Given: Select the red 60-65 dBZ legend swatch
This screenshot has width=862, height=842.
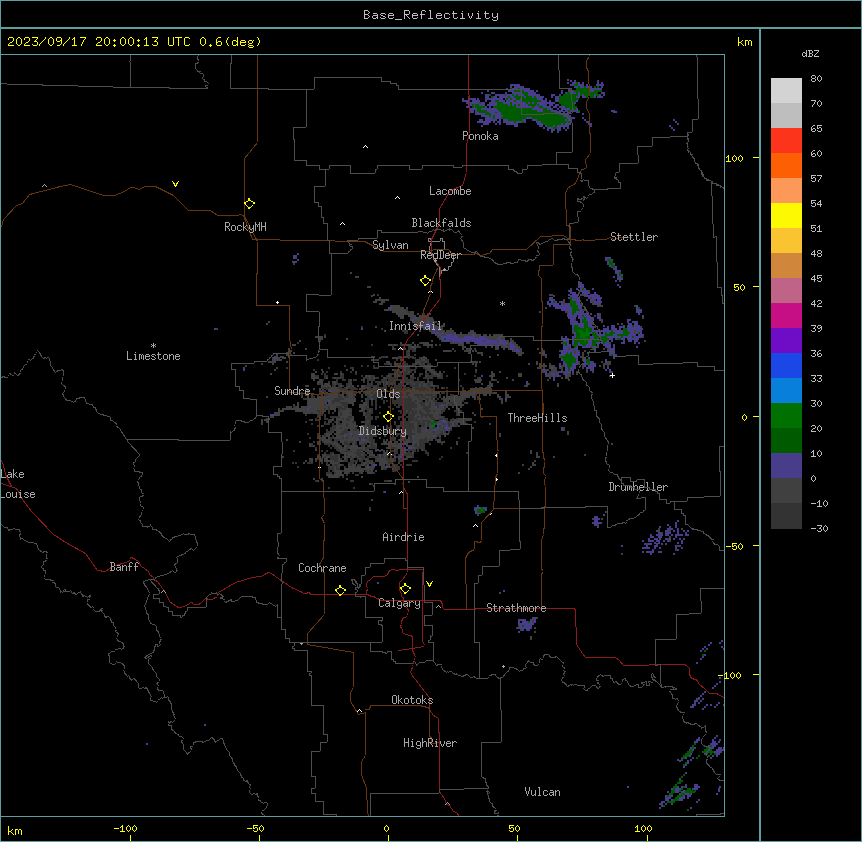Looking at the screenshot, I should pyautogui.click(x=786, y=141).
